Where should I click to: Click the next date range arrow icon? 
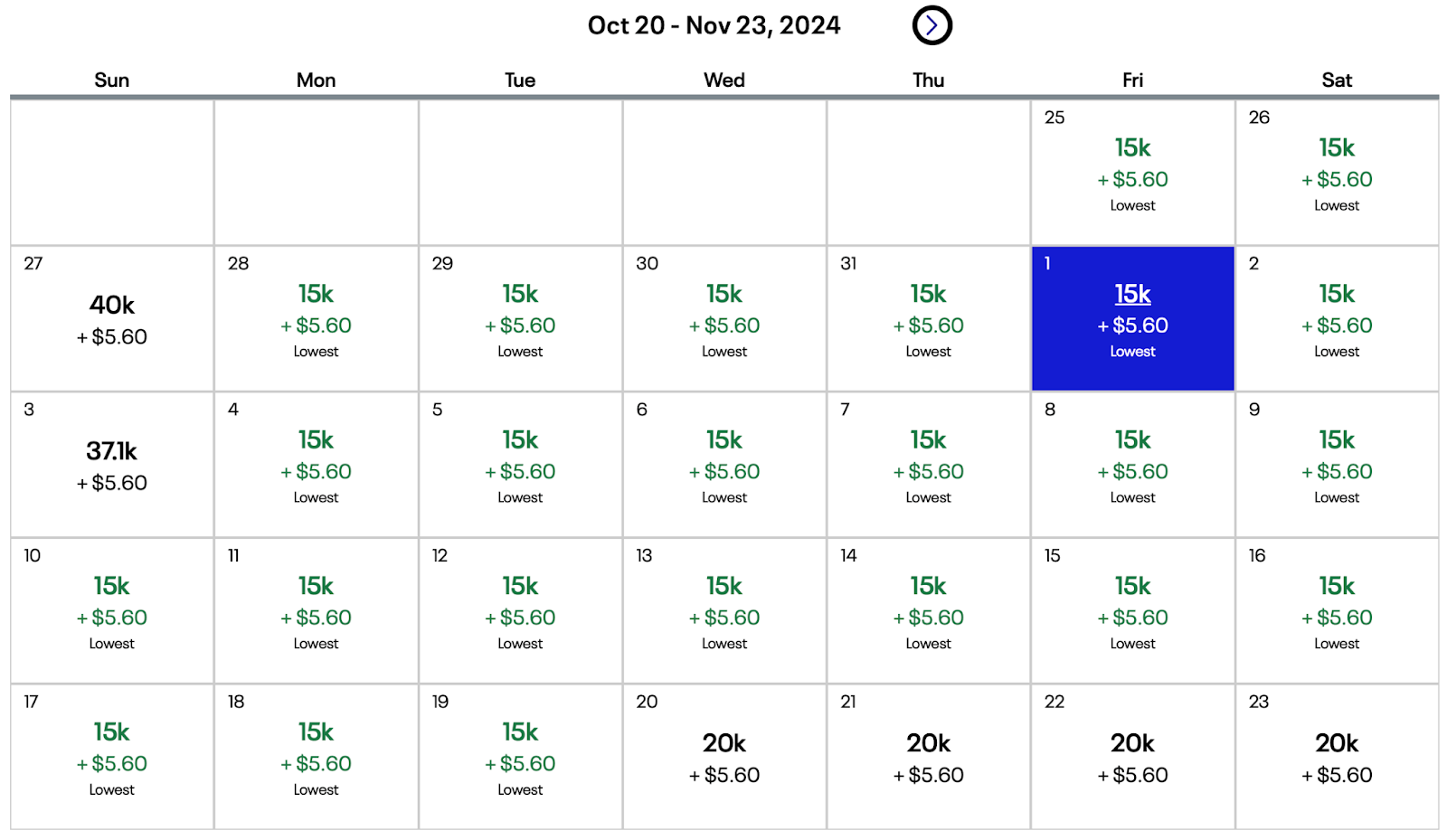coord(932,25)
